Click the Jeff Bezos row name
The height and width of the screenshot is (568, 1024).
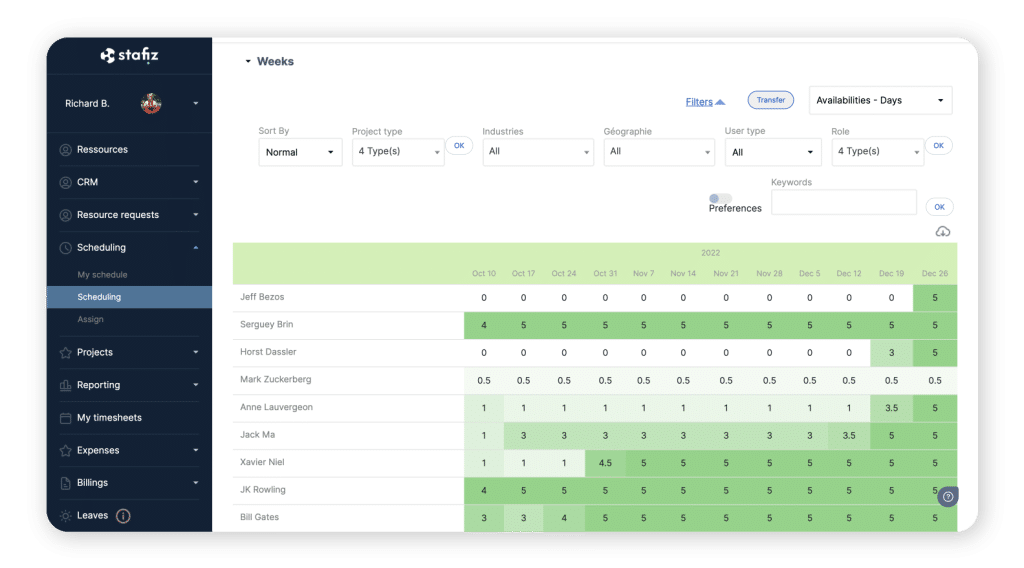coord(262,297)
